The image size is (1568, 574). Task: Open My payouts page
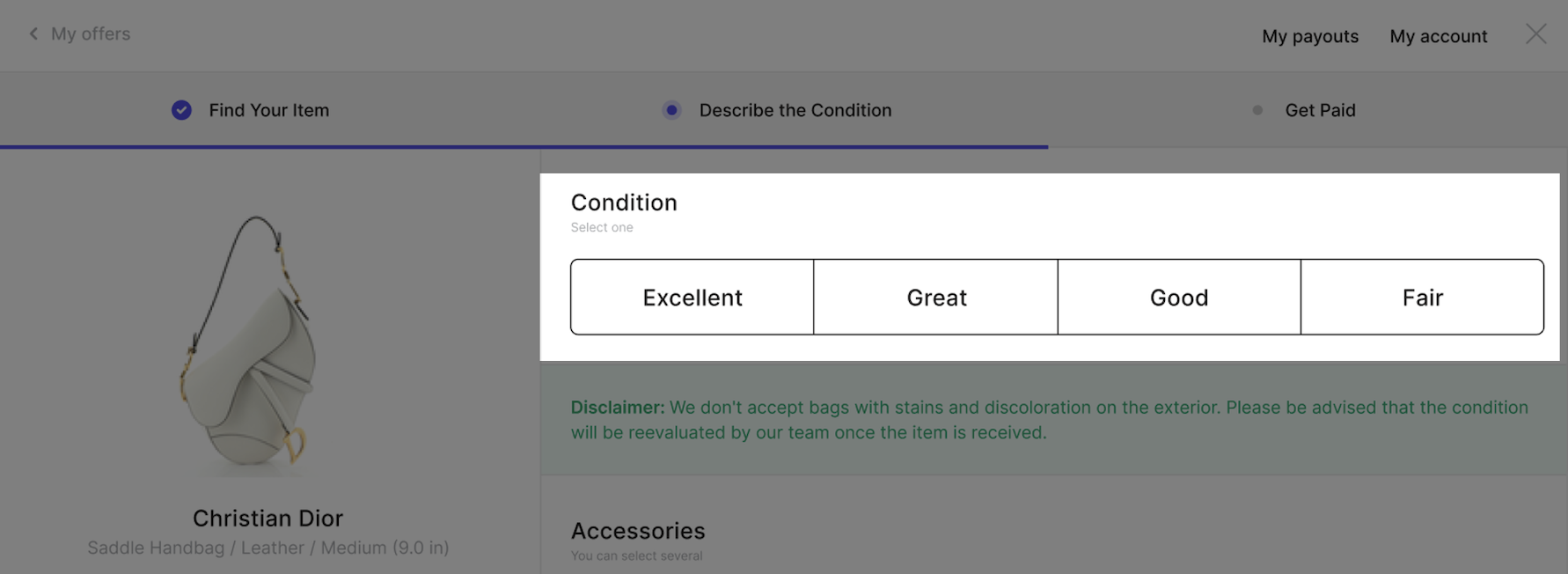(1310, 36)
